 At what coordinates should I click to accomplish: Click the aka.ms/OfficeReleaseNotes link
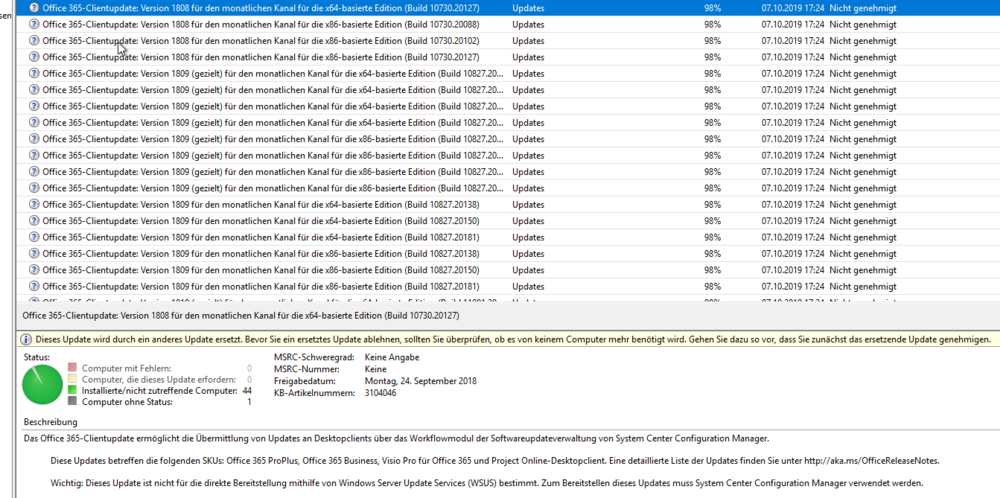865,461
